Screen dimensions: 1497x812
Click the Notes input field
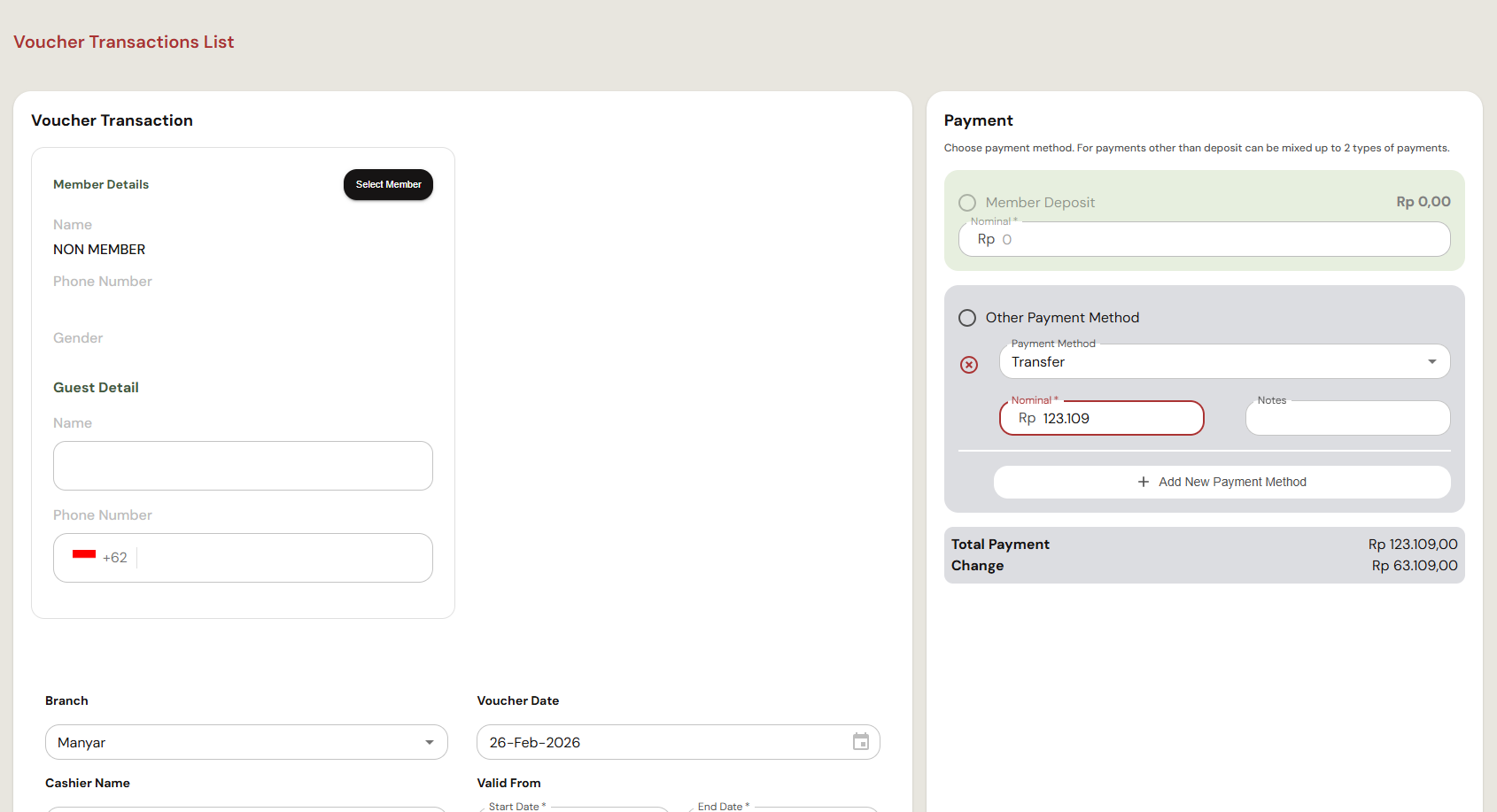(x=1347, y=418)
